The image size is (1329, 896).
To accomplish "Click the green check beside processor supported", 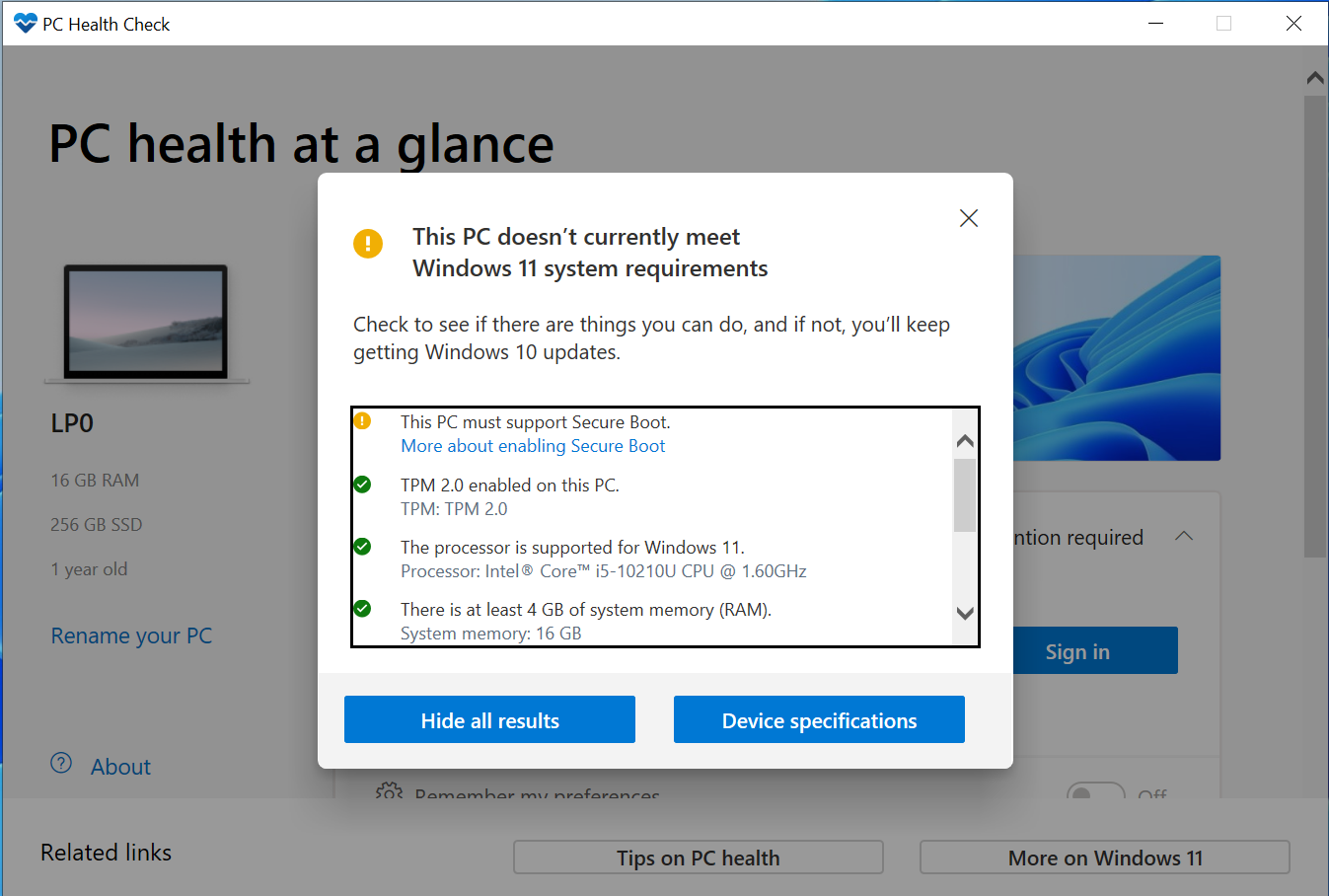I will coord(362,547).
